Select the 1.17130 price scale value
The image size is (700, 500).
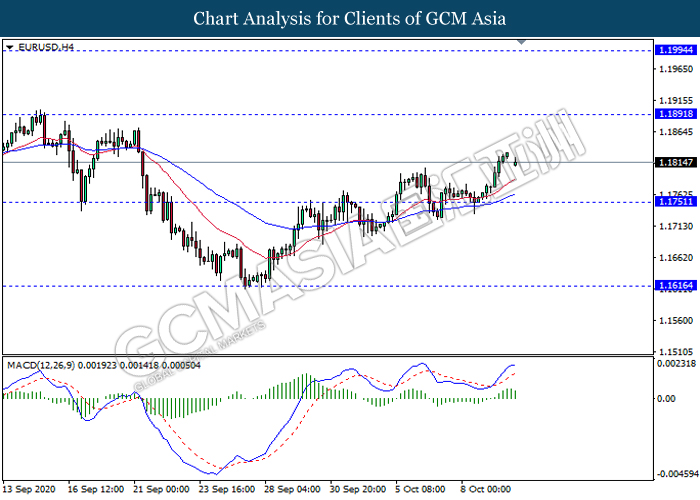(x=676, y=226)
